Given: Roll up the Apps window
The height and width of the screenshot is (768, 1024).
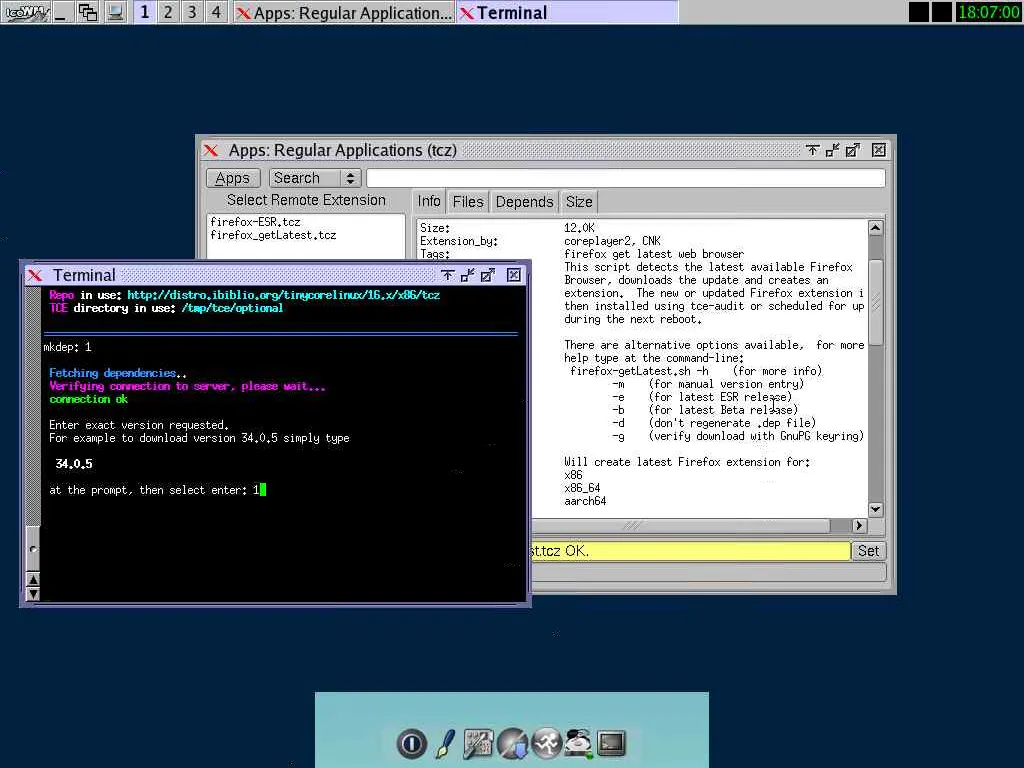Looking at the screenshot, I should coord(812,150).
